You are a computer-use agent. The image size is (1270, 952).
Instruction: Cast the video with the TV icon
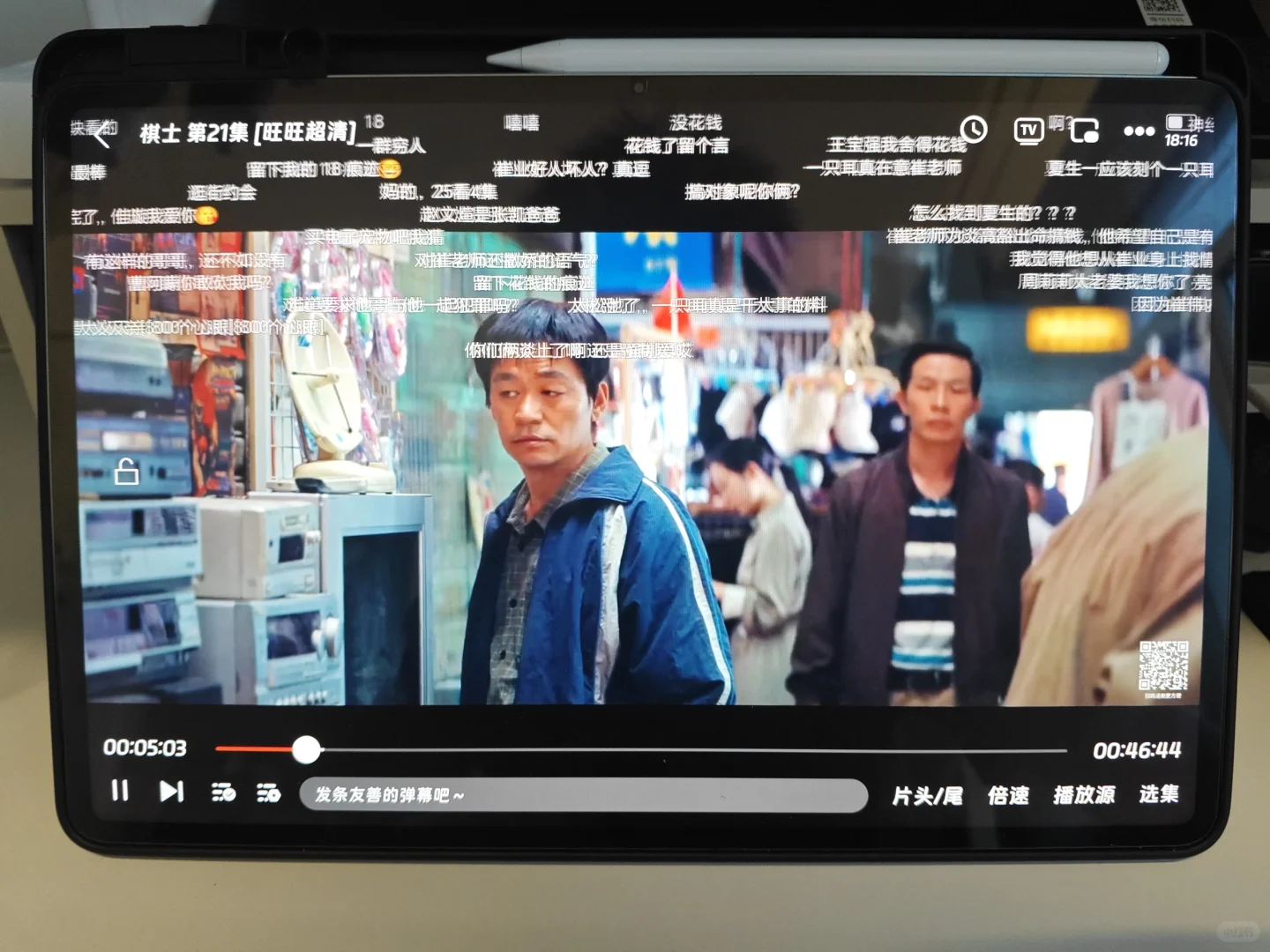point(1028,130)
